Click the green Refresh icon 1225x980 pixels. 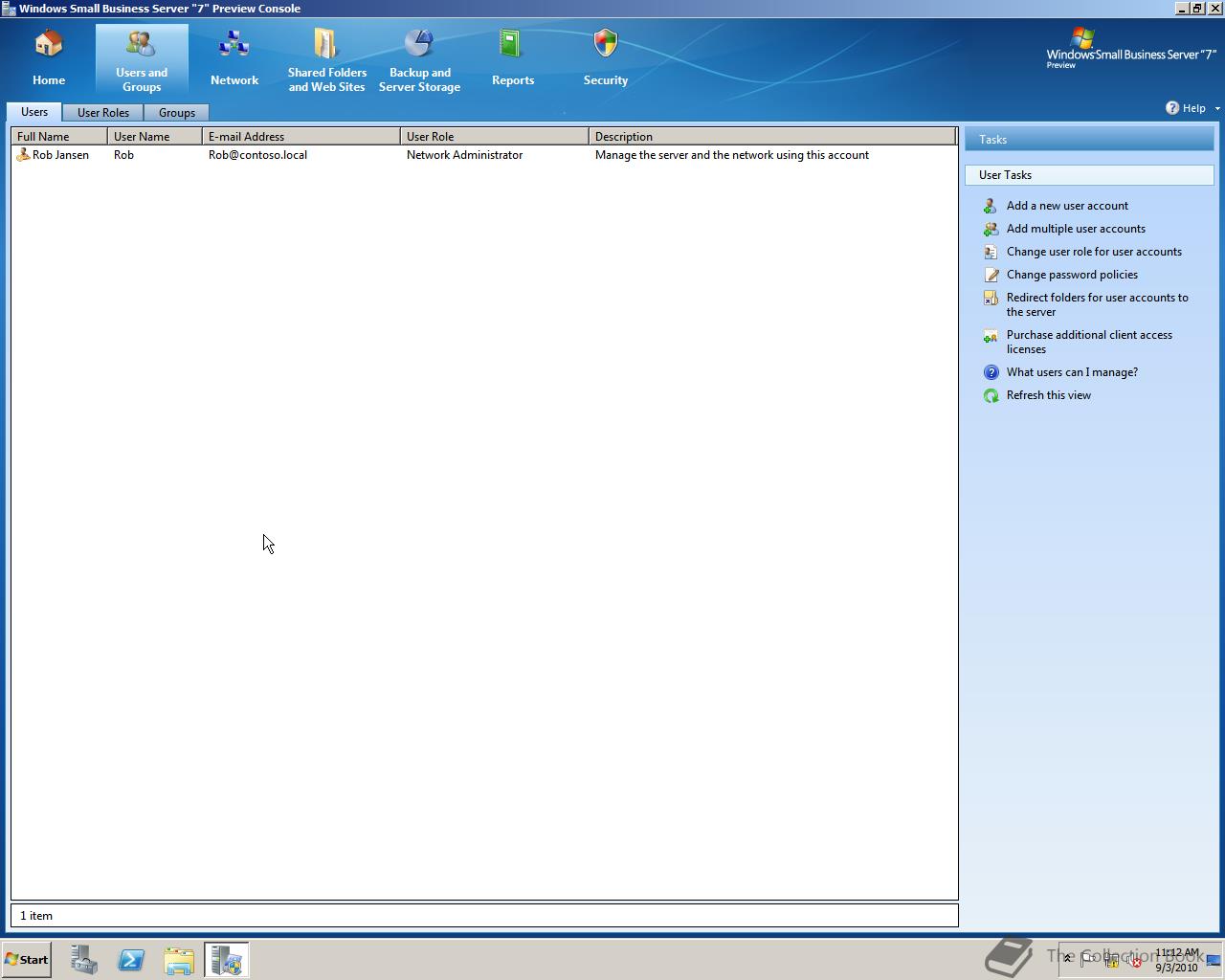click(x=991, y=395)
